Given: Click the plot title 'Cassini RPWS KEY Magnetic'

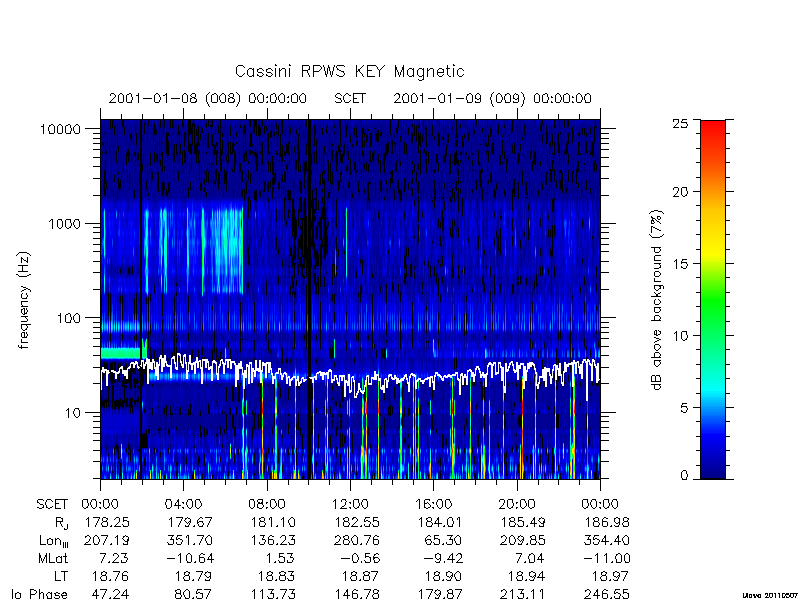Looking at the screenshot, I should coord(349,71).
